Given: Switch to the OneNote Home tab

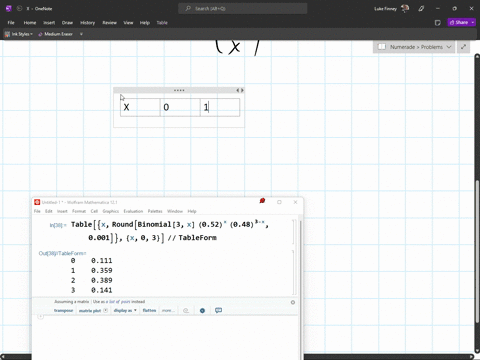Looking at the screenshot, I should click(30, 23).
